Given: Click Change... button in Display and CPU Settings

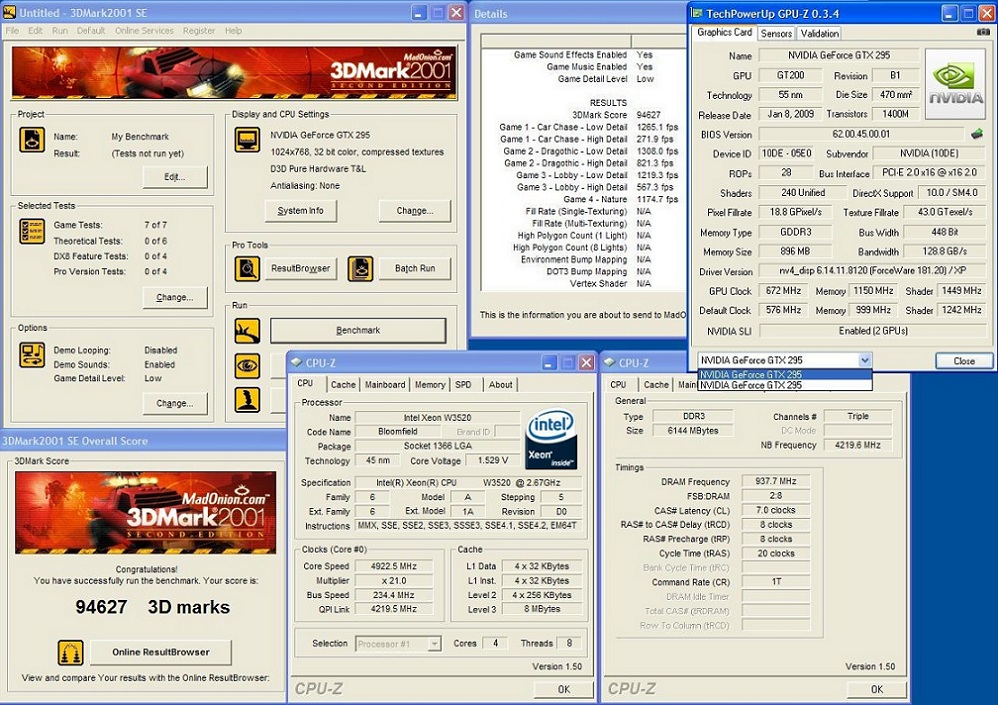Looking at the screenshot, I should pos(415,211).
